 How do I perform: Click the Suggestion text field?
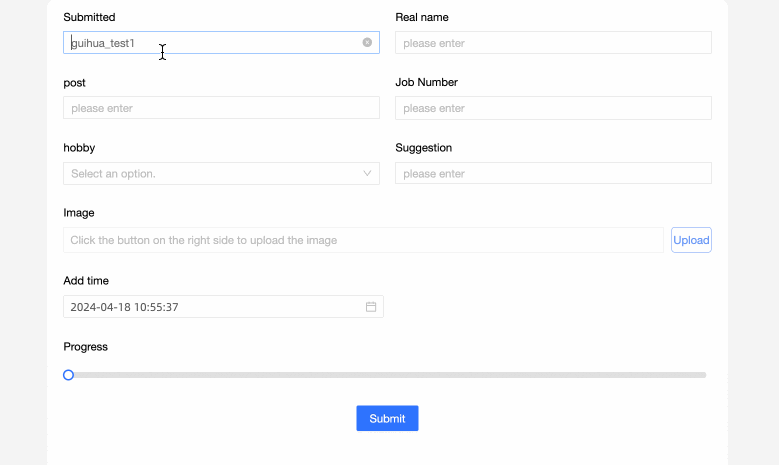click(553, 174)
